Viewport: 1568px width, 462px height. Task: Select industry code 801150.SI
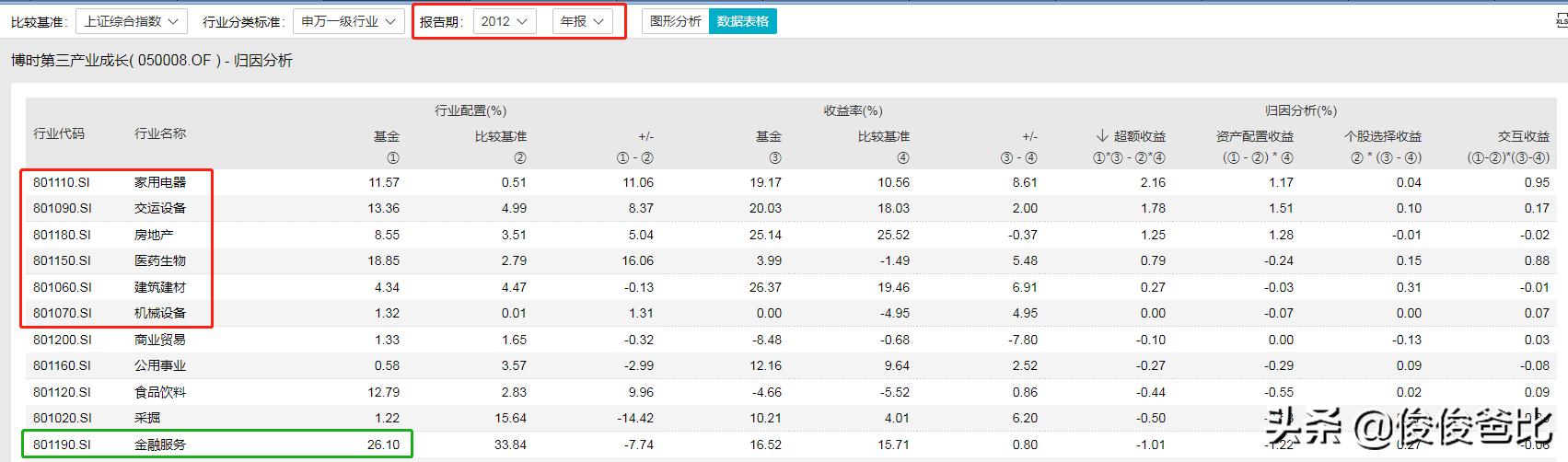coord(63,260)
